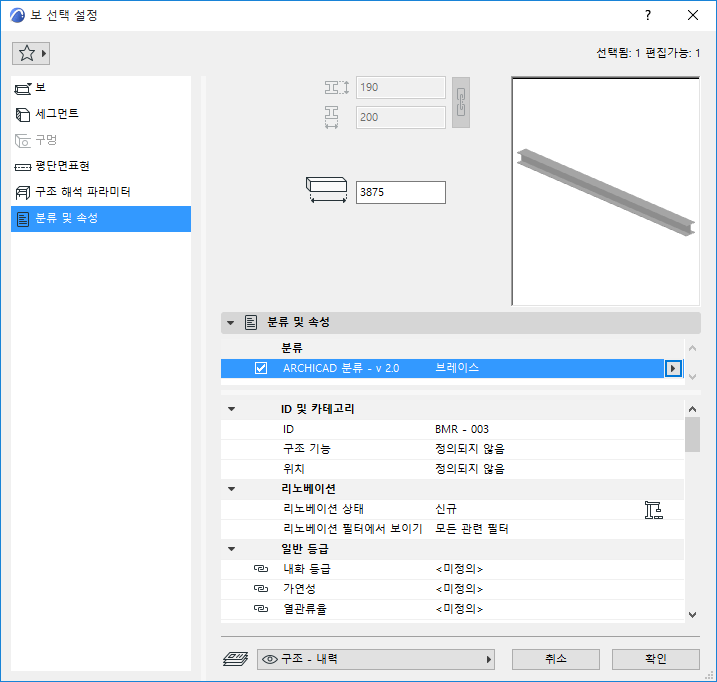Click the link icon beside 열관류율
The height and width of the screenshot is (682, 717).
point(261,609)
